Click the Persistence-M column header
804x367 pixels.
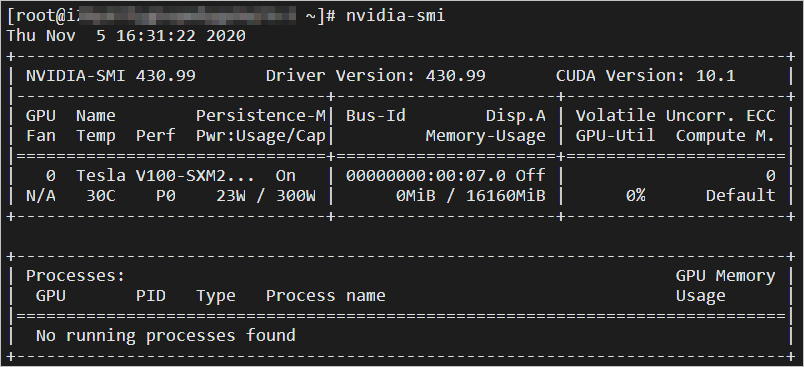point(260,116)
